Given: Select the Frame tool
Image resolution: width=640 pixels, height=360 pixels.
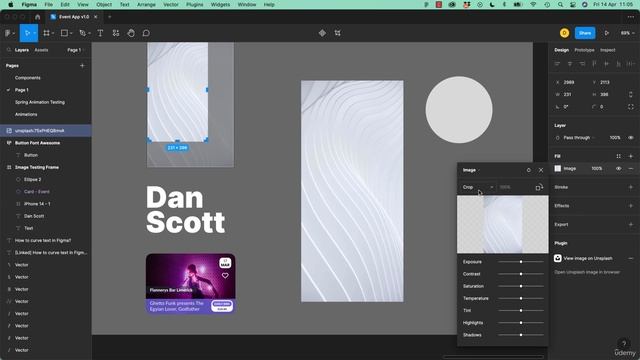Looking at the screenshot, I should pyautogui.click(x=47, y=33).
